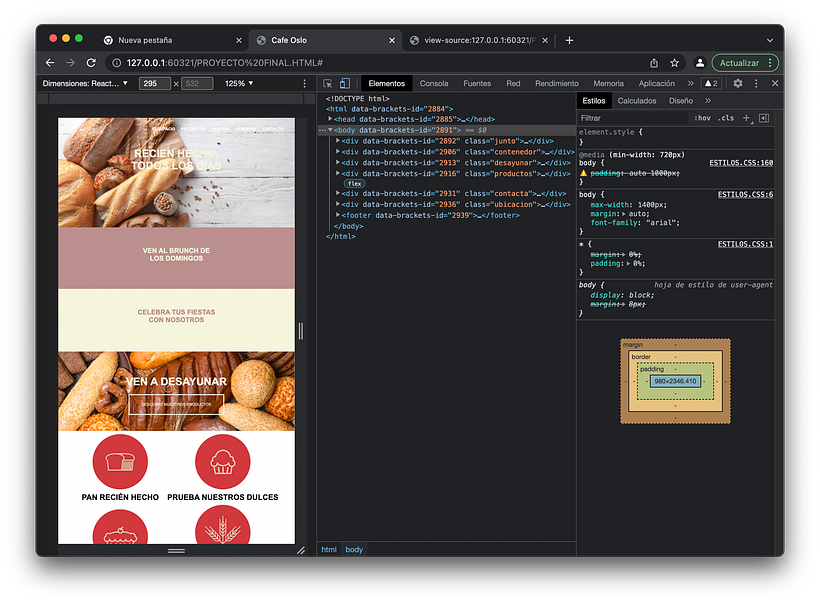Open the tab search chevron
Image resolution: width=820 pixels, height=604 pixels.
click(x=770, y=40)
